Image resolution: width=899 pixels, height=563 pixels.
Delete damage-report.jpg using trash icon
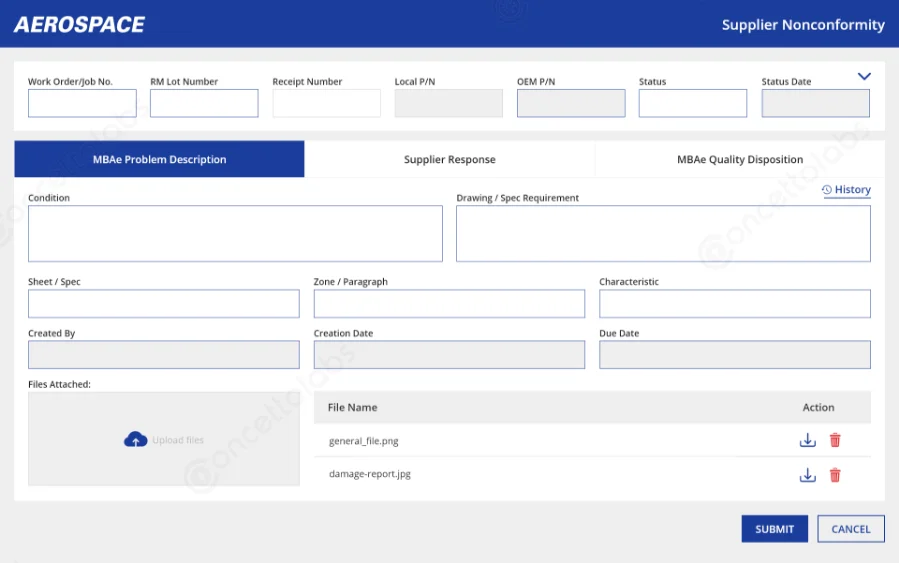pos(835,475)
